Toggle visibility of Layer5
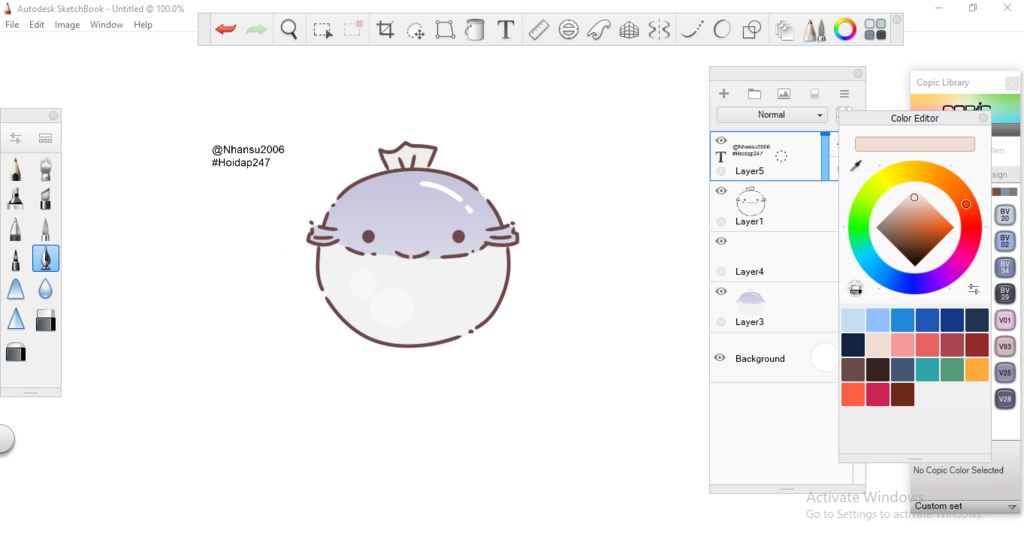 point(721,140)
